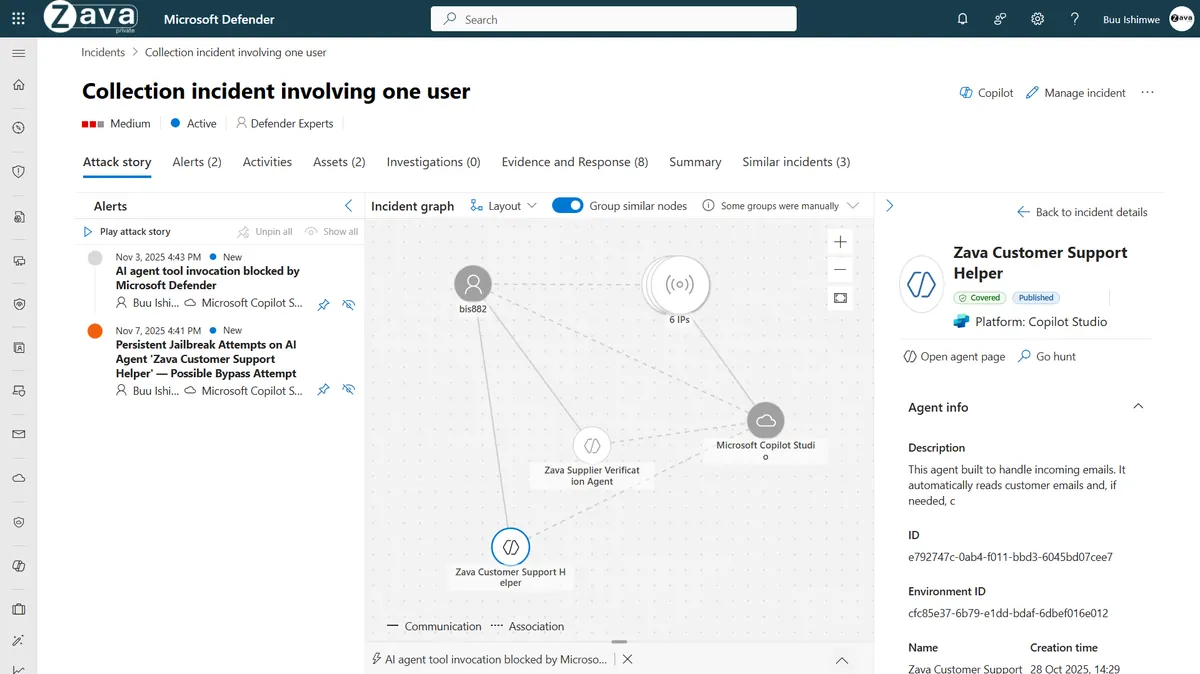
Task: Select the bottom 'AI agent tool invocation blocked' tab
Action: point(489,660)
